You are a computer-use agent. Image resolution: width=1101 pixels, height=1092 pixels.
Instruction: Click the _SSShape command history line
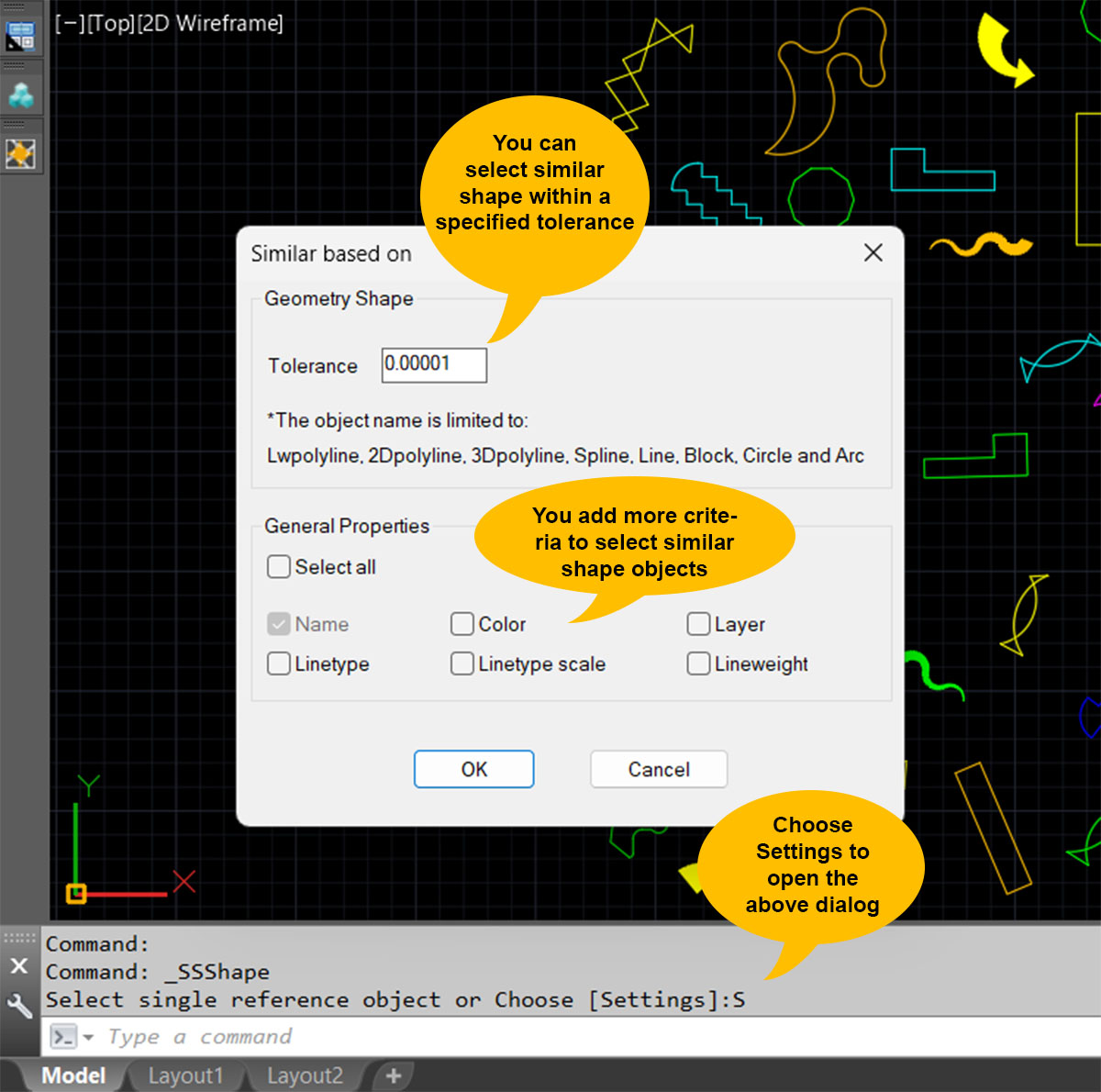point(158,972)
